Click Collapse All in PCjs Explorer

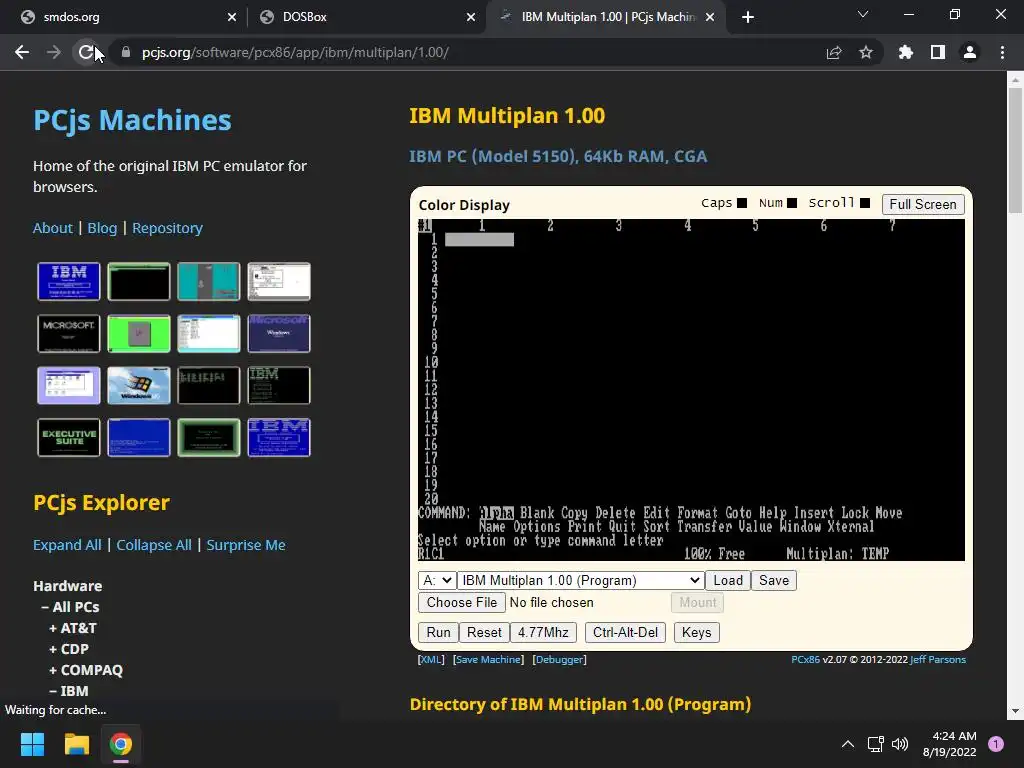(x=154, y=545)
